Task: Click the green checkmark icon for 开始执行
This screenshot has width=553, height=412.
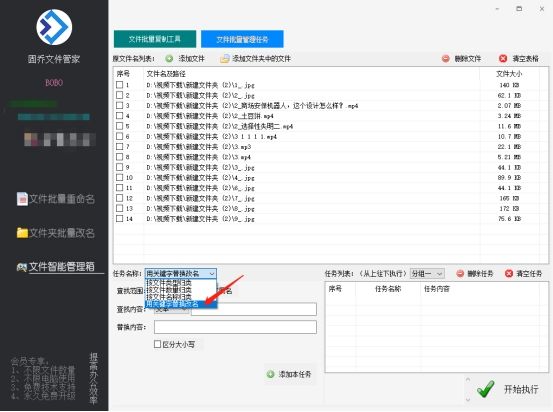Action: click(486, 389)
